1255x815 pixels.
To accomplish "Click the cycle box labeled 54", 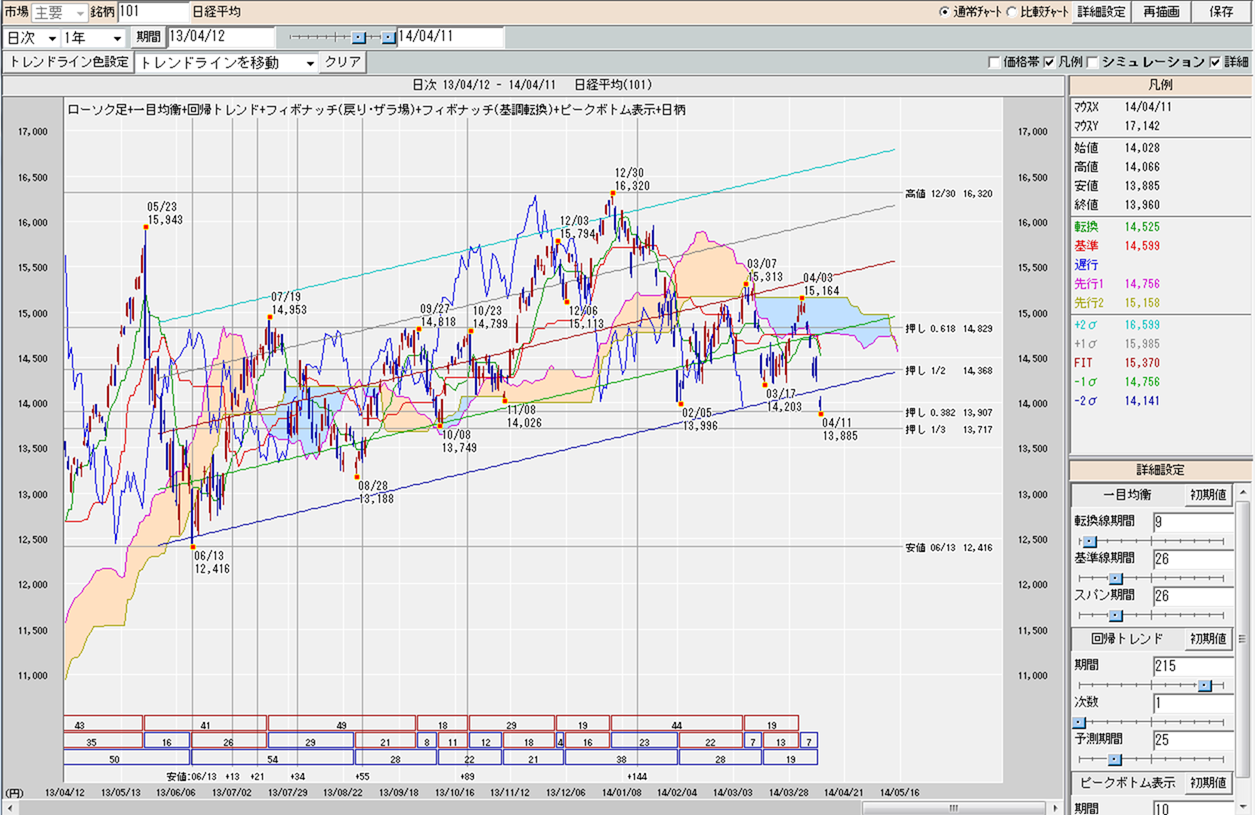I will (x=272, y=759).
